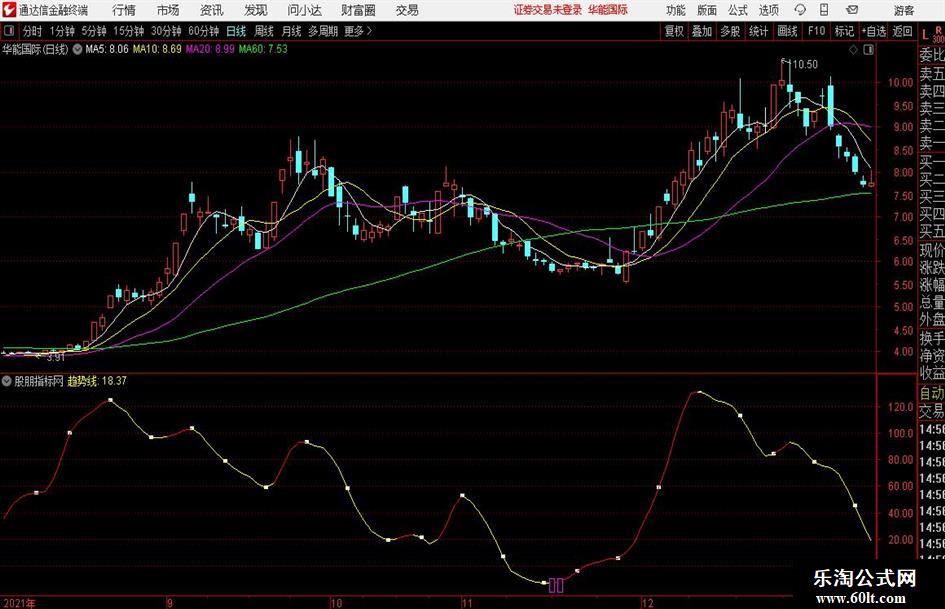The height and width of the screenshot is (609, 945).
Task: Click the 3.91 low price label
Action: [55, 357]
